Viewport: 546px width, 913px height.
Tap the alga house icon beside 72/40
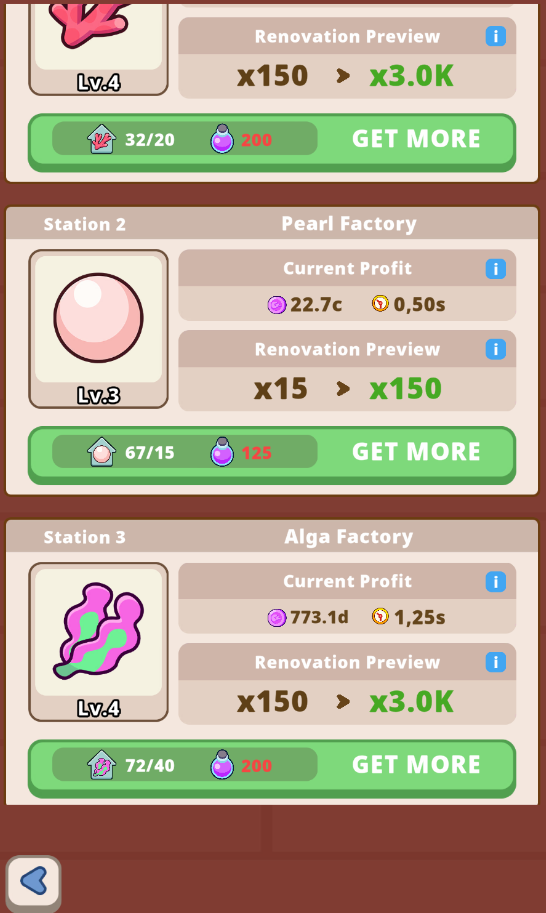click(x=101, y=765)
